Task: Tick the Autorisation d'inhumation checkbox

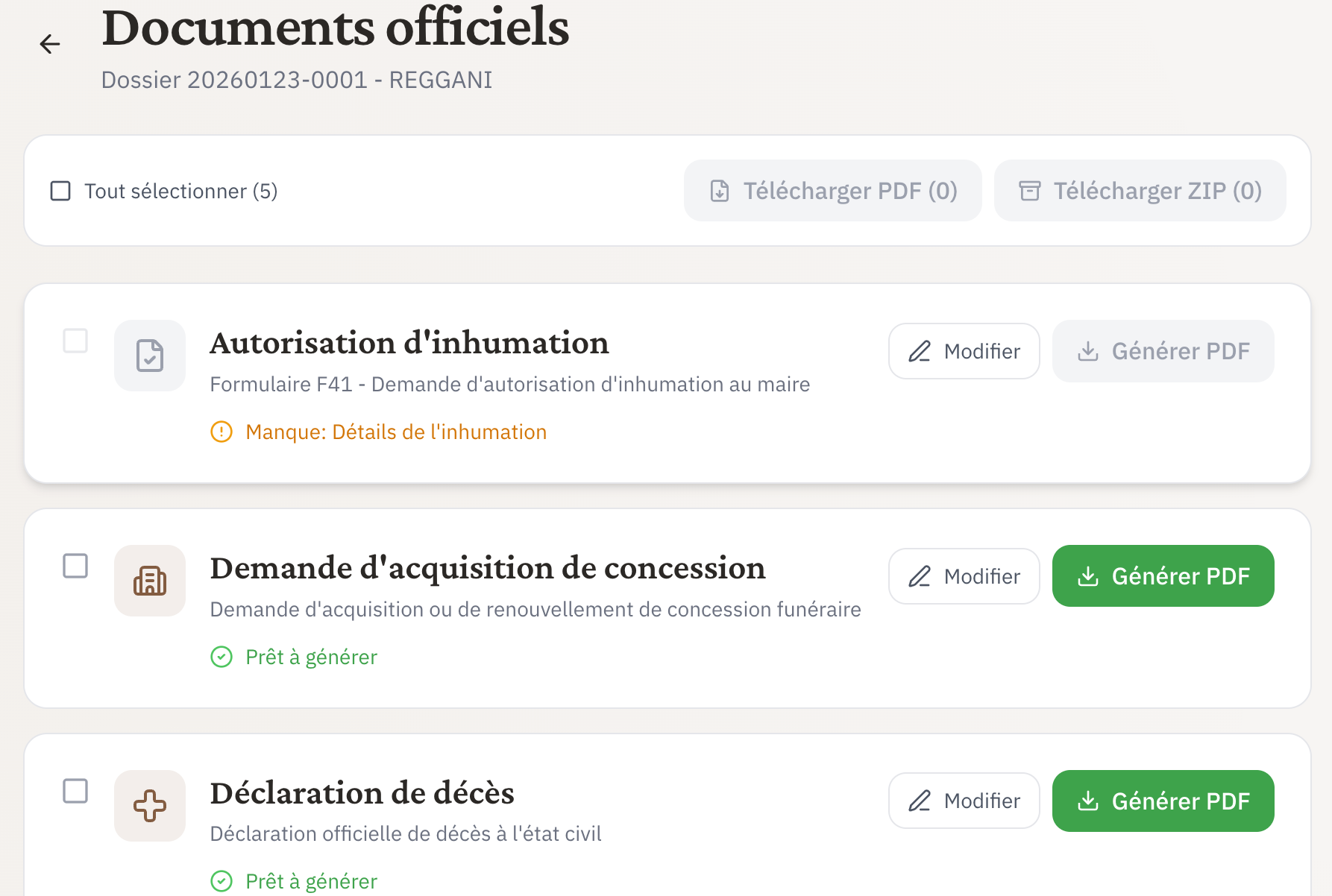Action: 75,341
